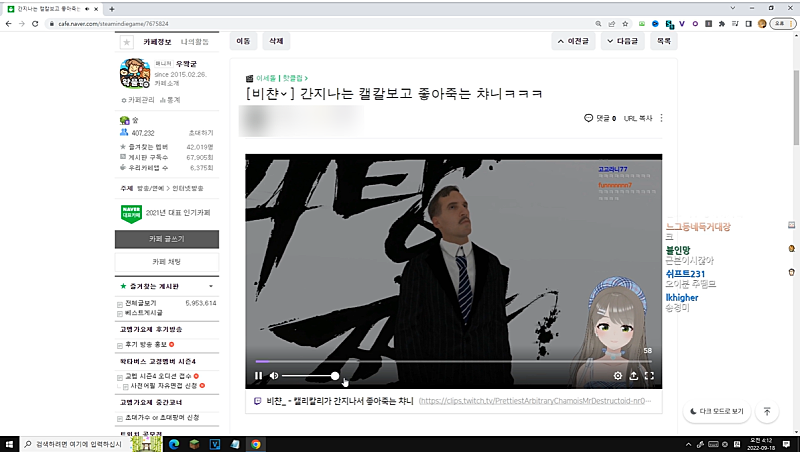The height and width of the screenshot is (452, 800).
Task: Open the Windows Start menu
Action: point(9,444)
